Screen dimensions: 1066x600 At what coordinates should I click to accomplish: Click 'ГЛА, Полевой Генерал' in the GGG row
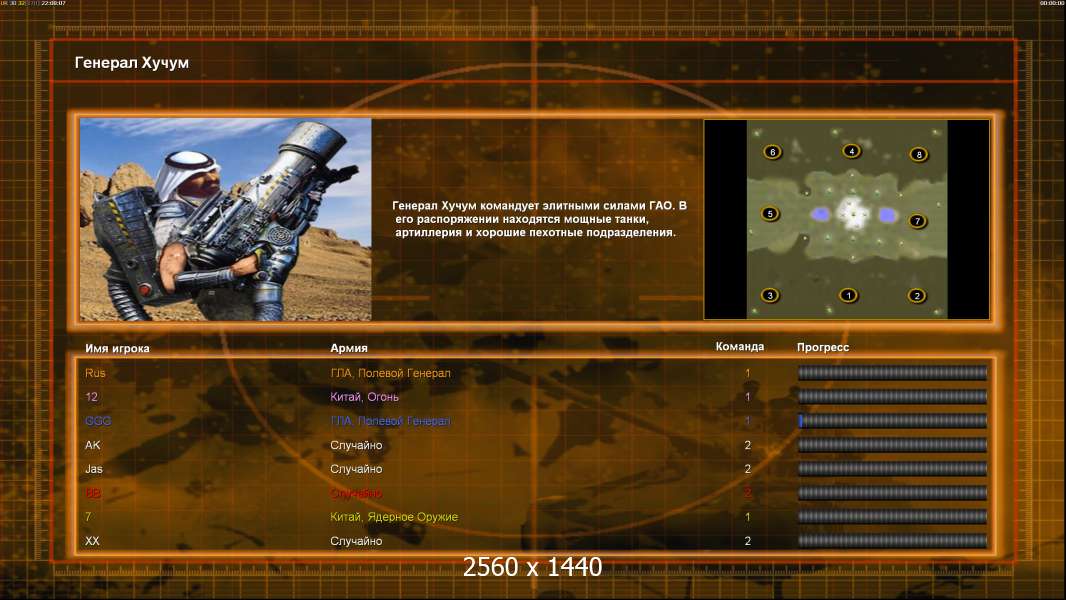pyautogui.click(x=390, y=421)
